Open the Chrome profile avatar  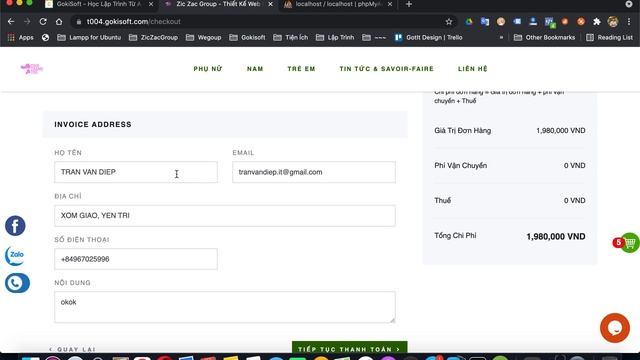(613, 22)
